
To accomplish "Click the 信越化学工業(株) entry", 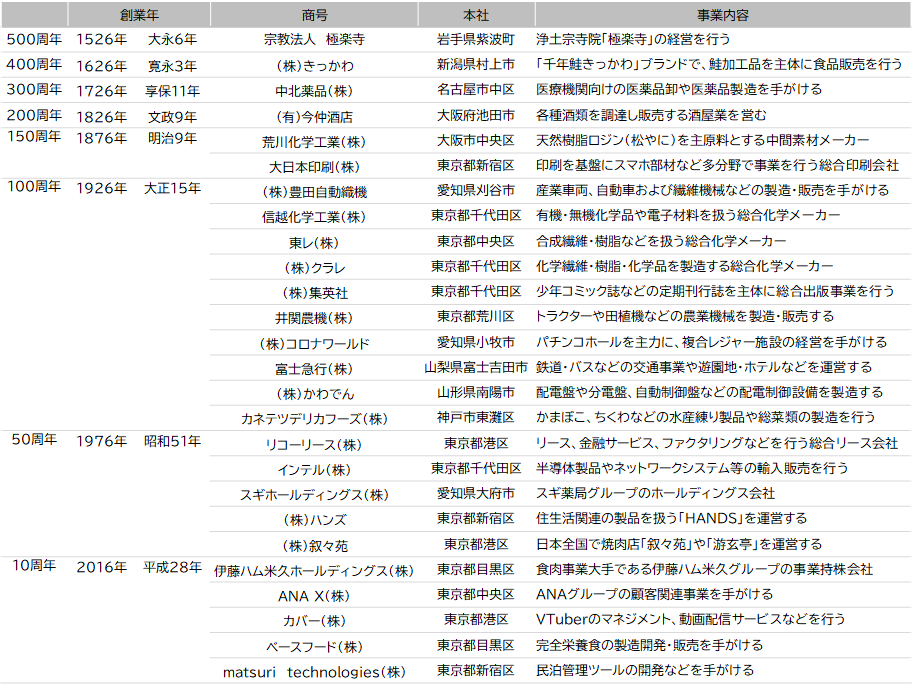I will pyautogui.click(x=314, y=217).
